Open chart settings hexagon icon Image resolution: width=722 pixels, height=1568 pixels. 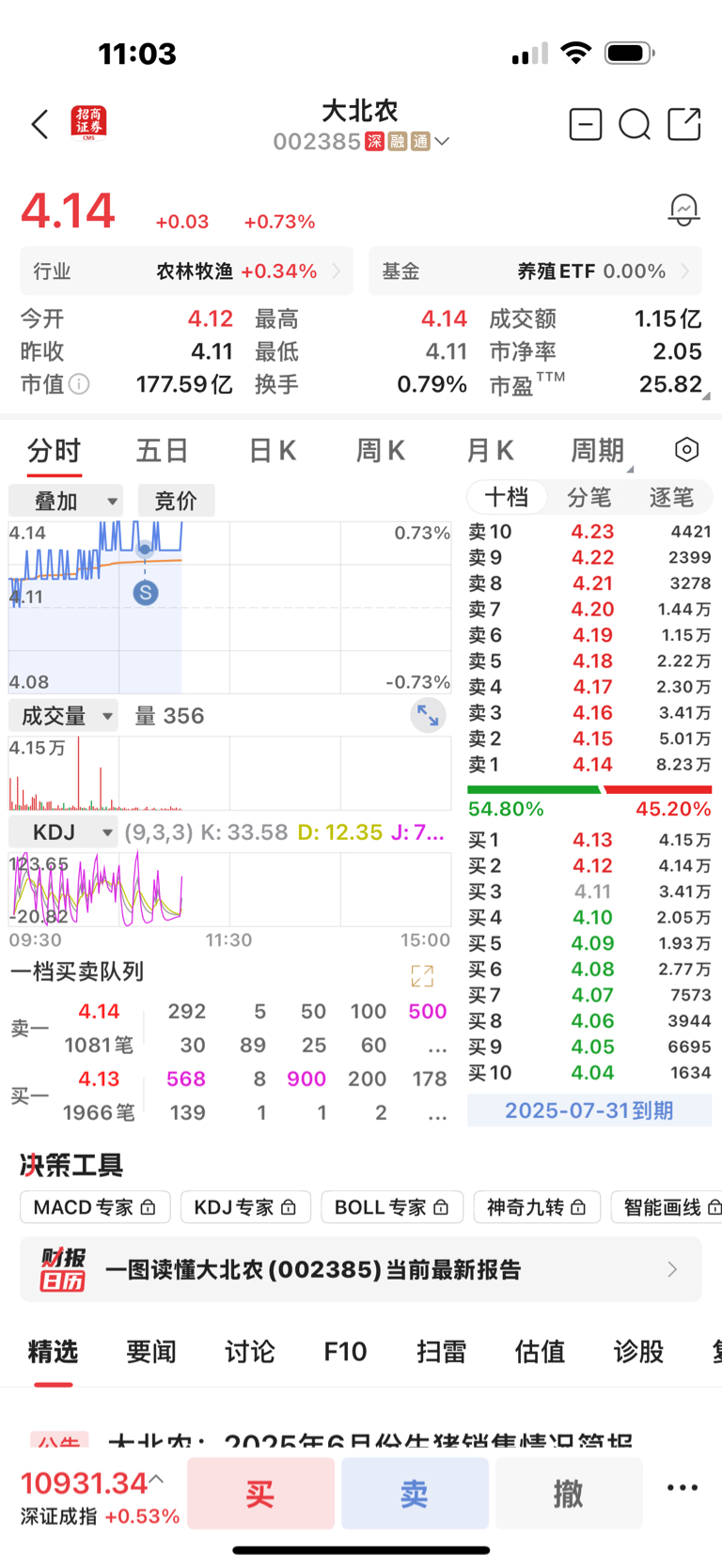(687, 450)
